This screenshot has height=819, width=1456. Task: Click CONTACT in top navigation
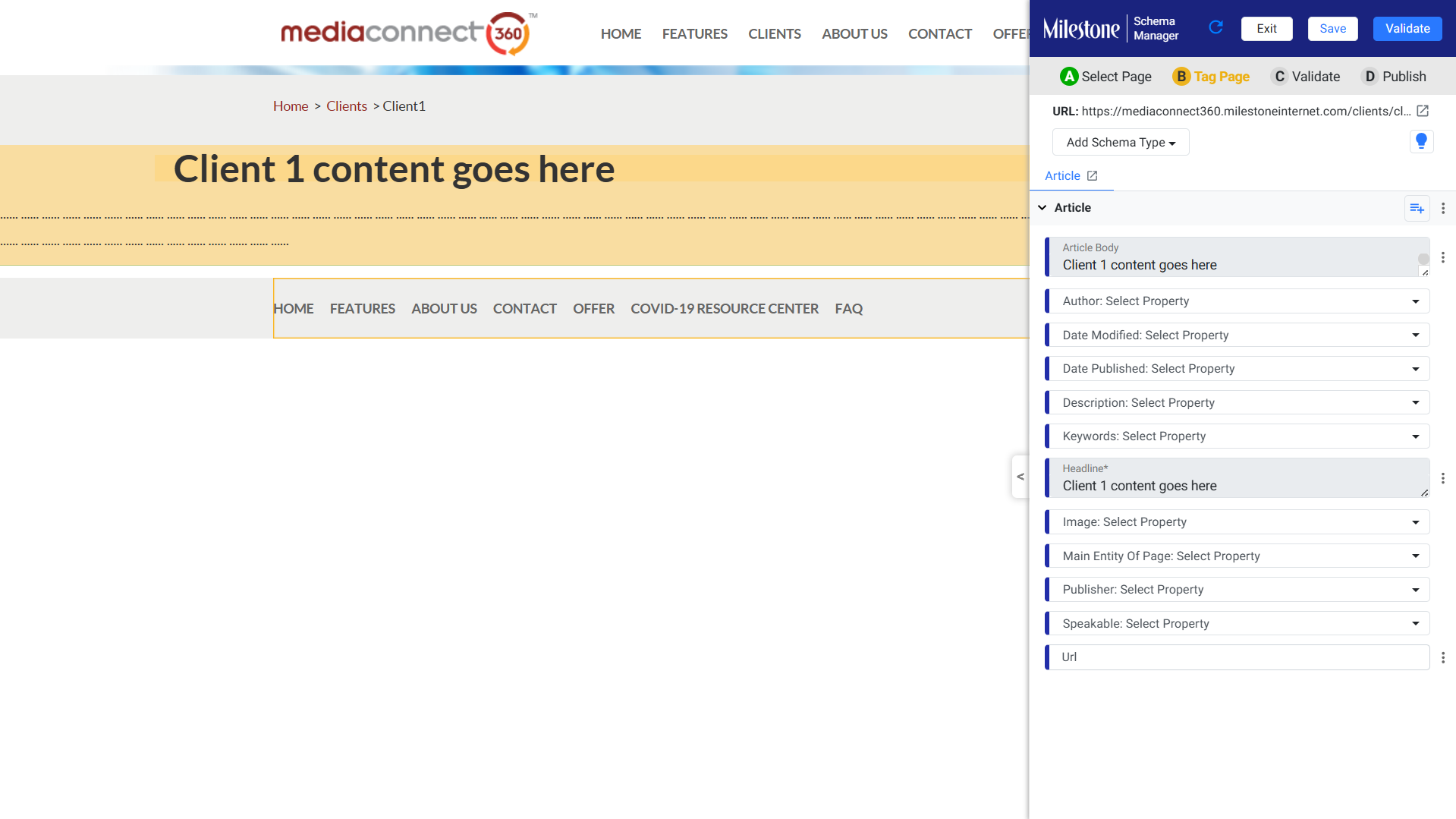pyautogui.click(x=939, y=34)
